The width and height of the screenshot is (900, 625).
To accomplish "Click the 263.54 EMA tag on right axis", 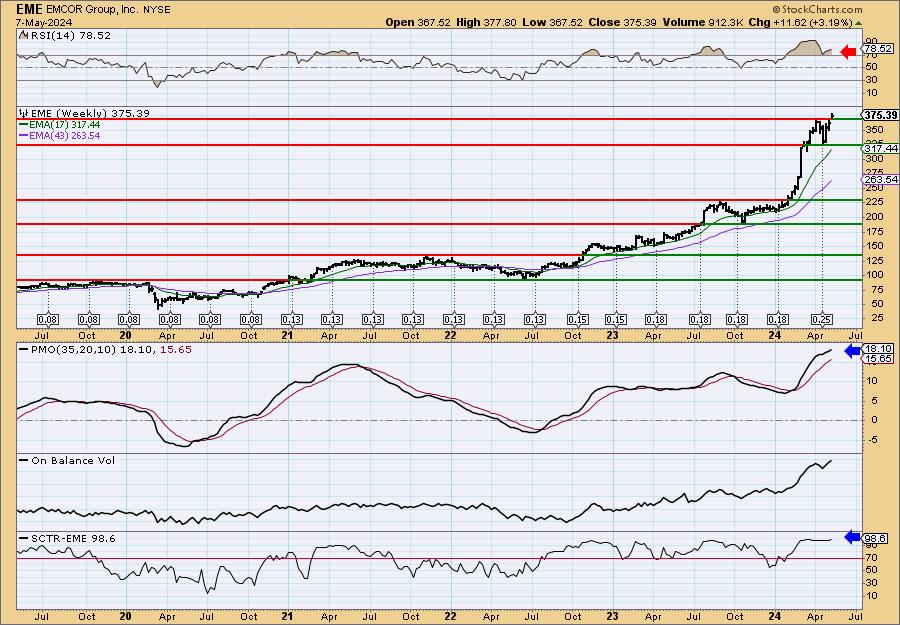I will point(881,180).
